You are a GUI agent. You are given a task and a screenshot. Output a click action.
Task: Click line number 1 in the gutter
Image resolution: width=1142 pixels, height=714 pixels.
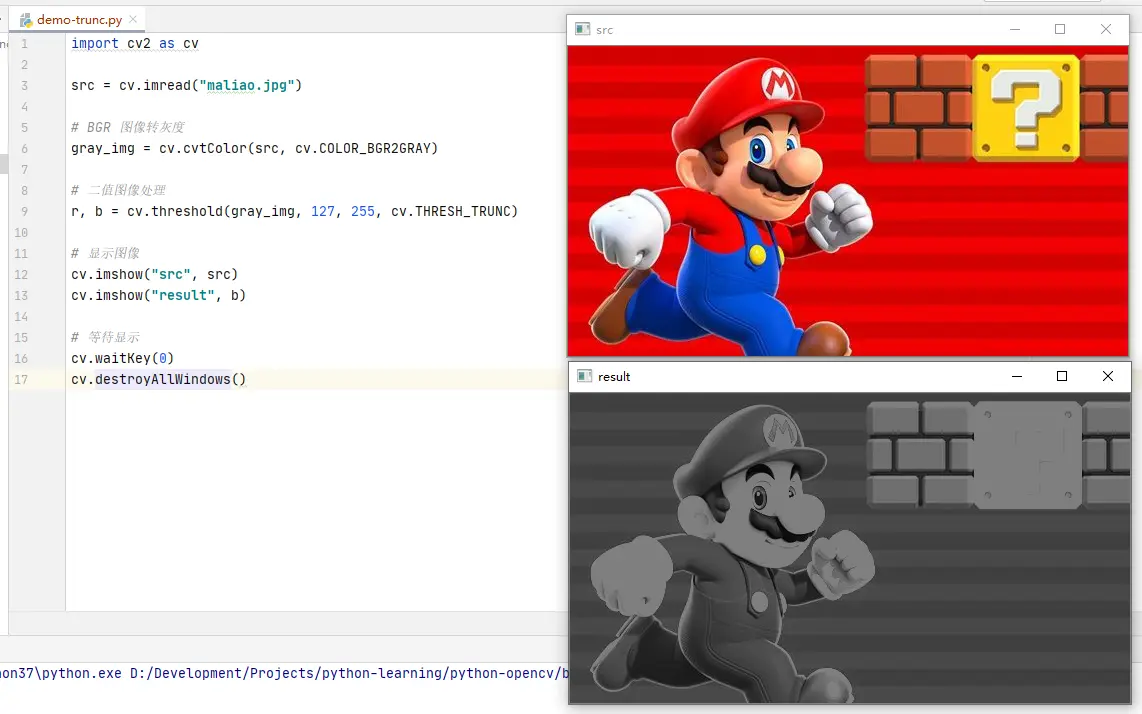(x=24, y=44)
